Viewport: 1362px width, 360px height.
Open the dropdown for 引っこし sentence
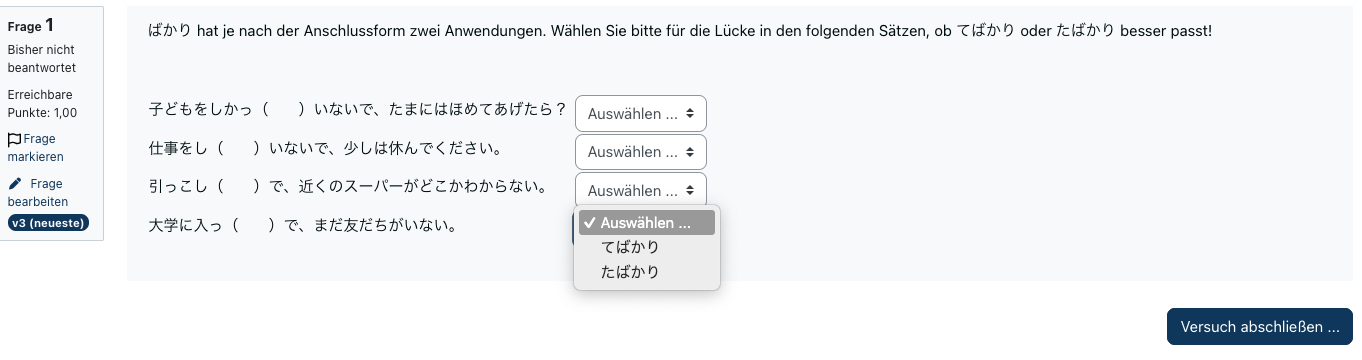click(641, 190)
